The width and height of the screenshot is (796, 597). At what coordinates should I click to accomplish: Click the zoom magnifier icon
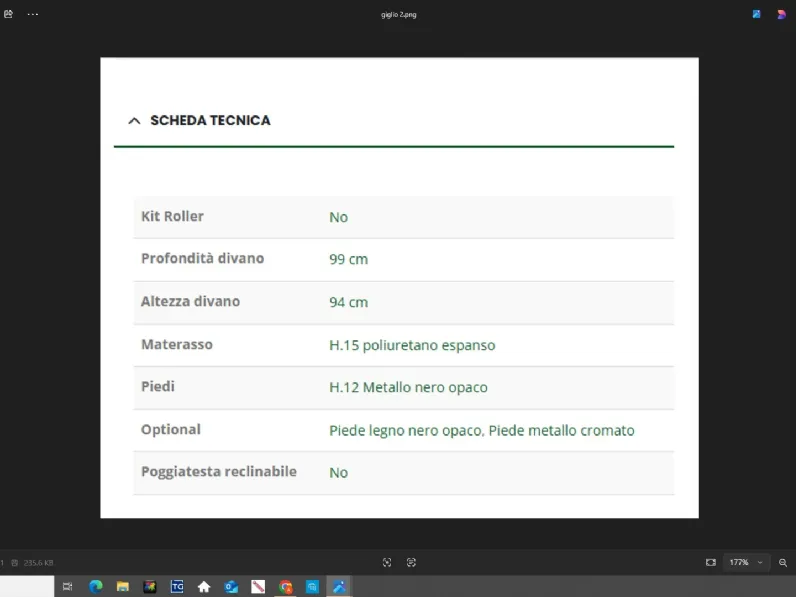783,562
